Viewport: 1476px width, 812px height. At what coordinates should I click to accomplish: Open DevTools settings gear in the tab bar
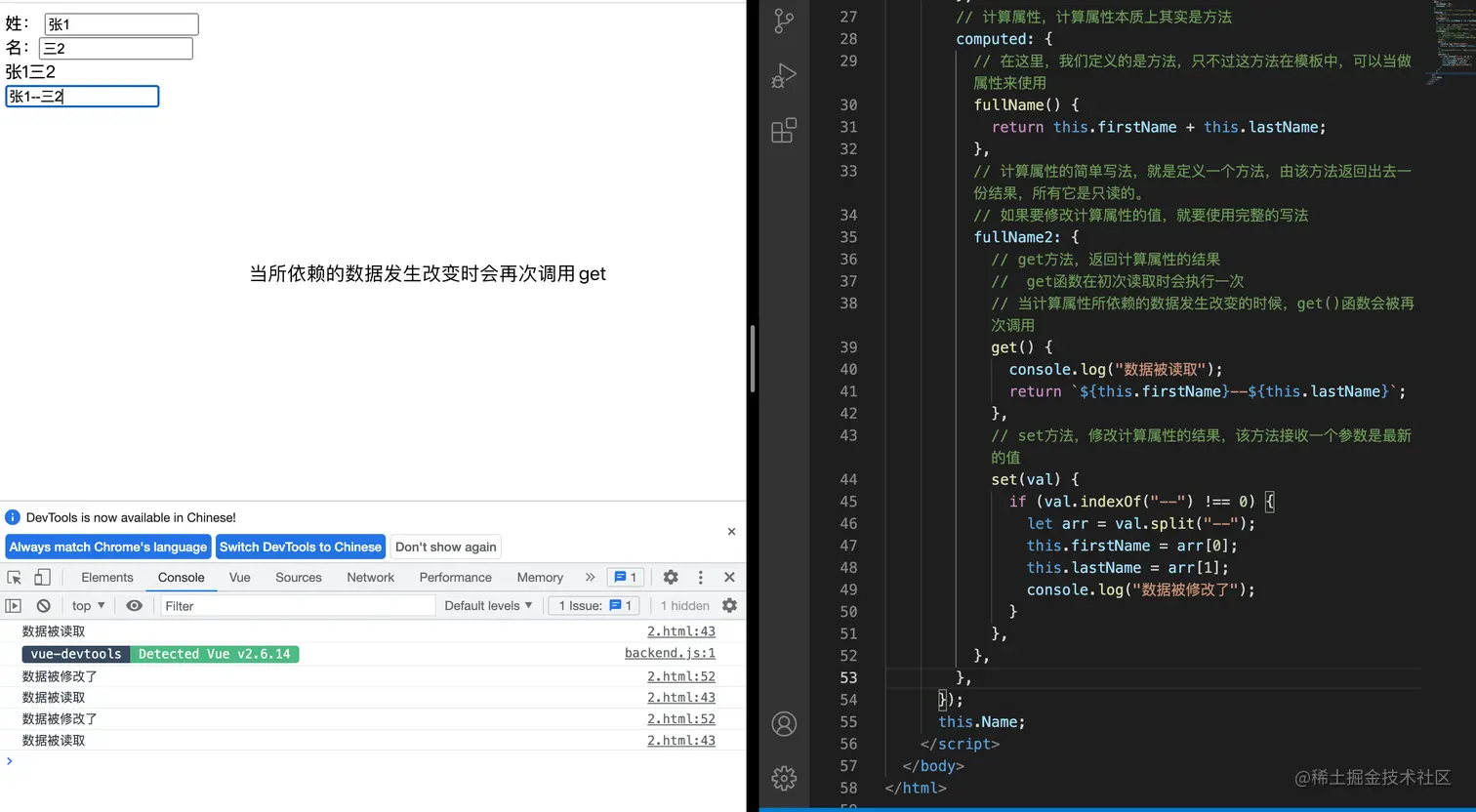pos(671,578)
